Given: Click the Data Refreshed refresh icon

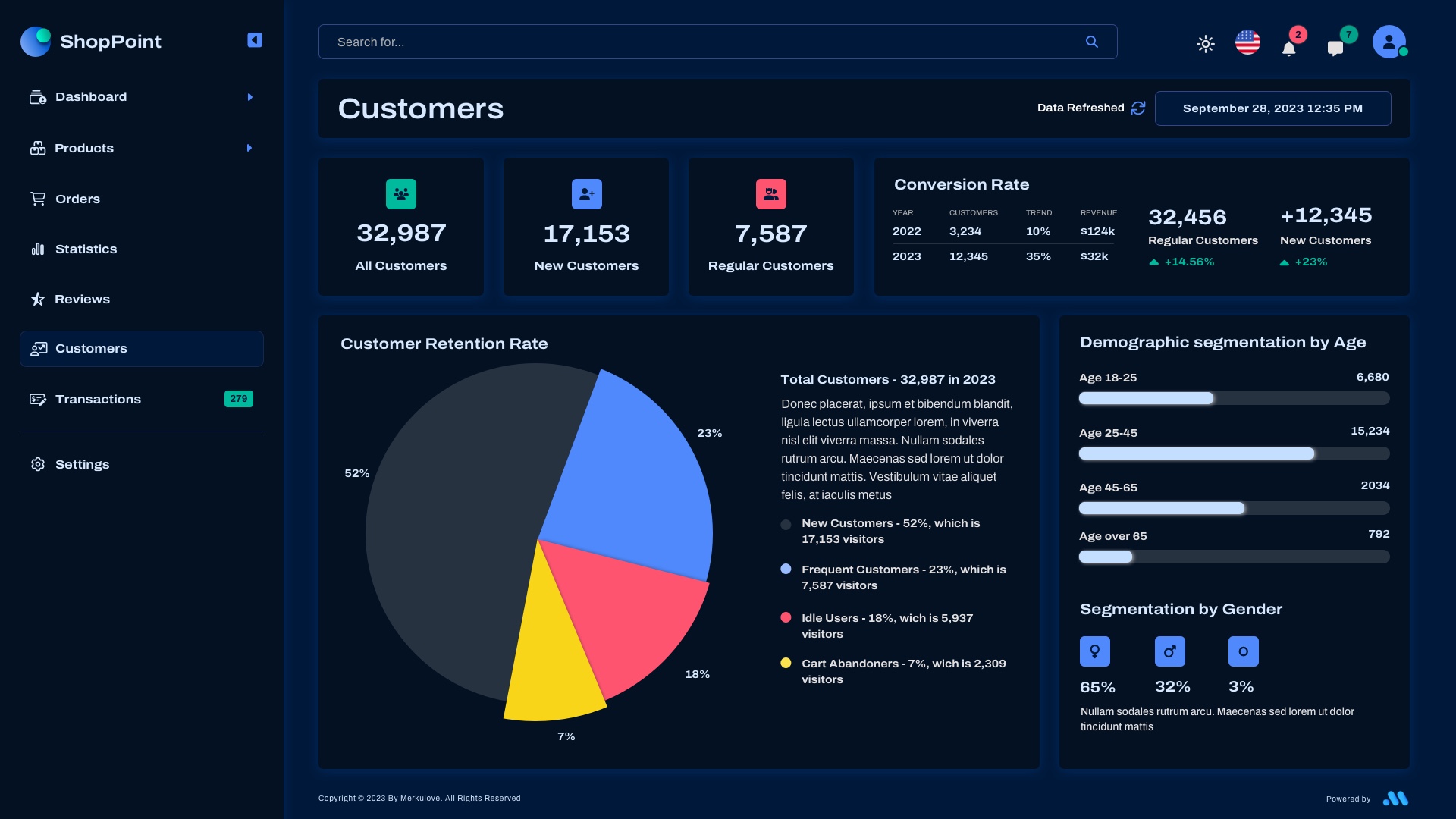Looking at the screenshot, I should 1137,108.
